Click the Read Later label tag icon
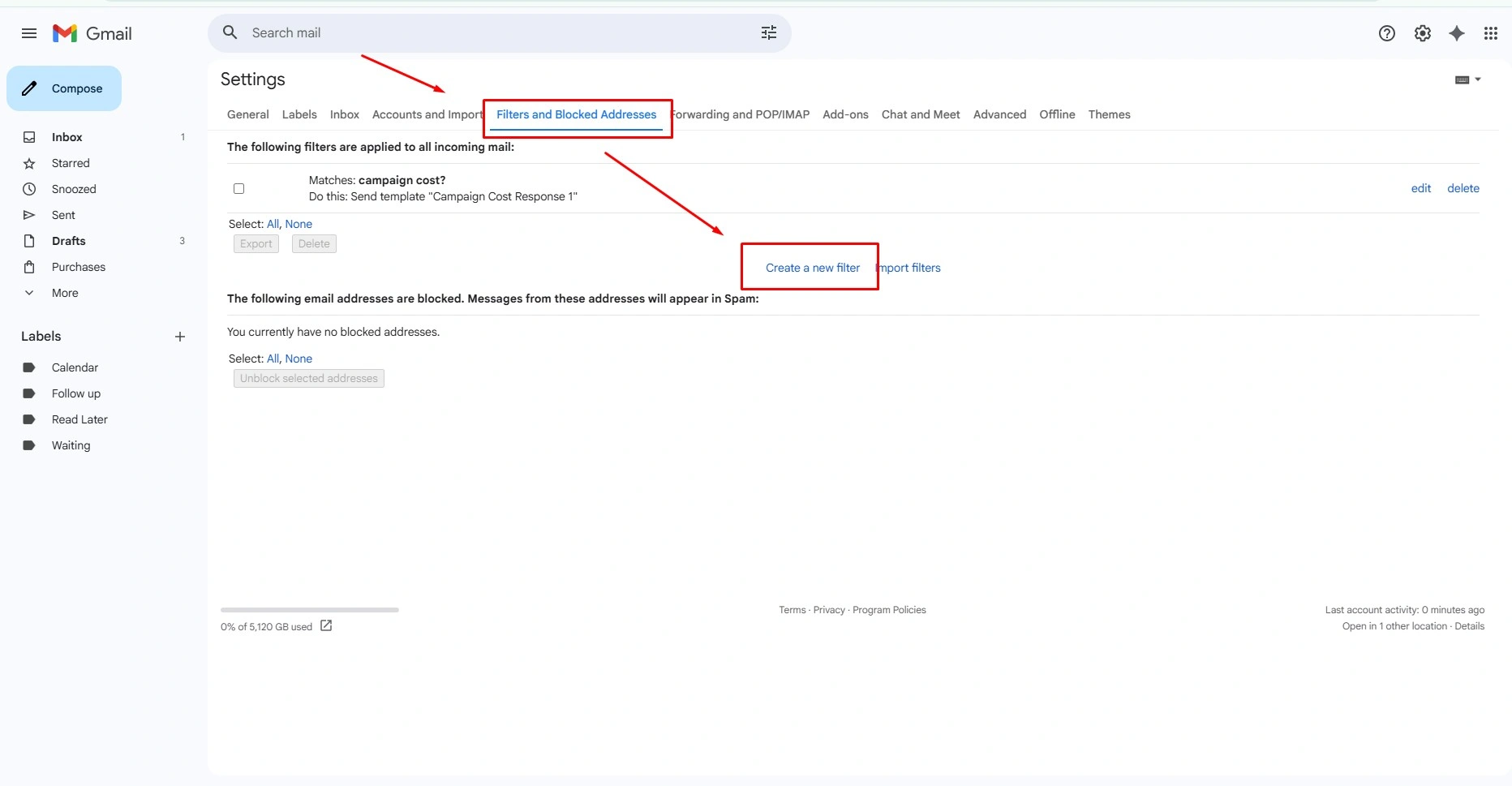Viewport: 1512px width, 786px height. click(x=29, y=419)
